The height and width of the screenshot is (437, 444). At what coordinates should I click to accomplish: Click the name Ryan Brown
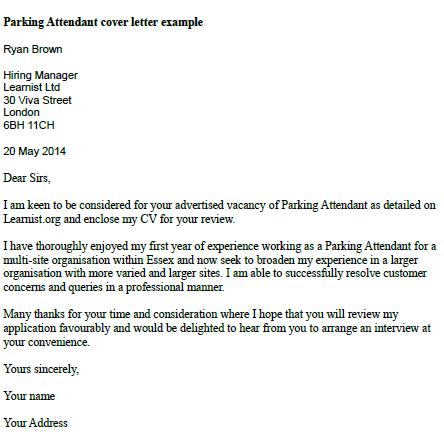point(33,50)
